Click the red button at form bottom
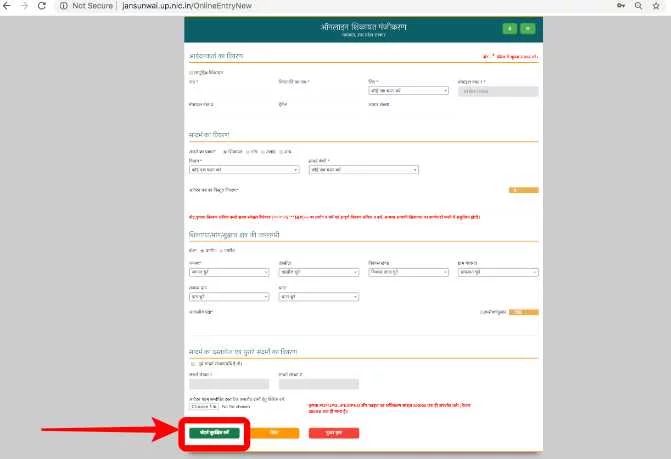671x459 pixels. click(x=334, y=433)
